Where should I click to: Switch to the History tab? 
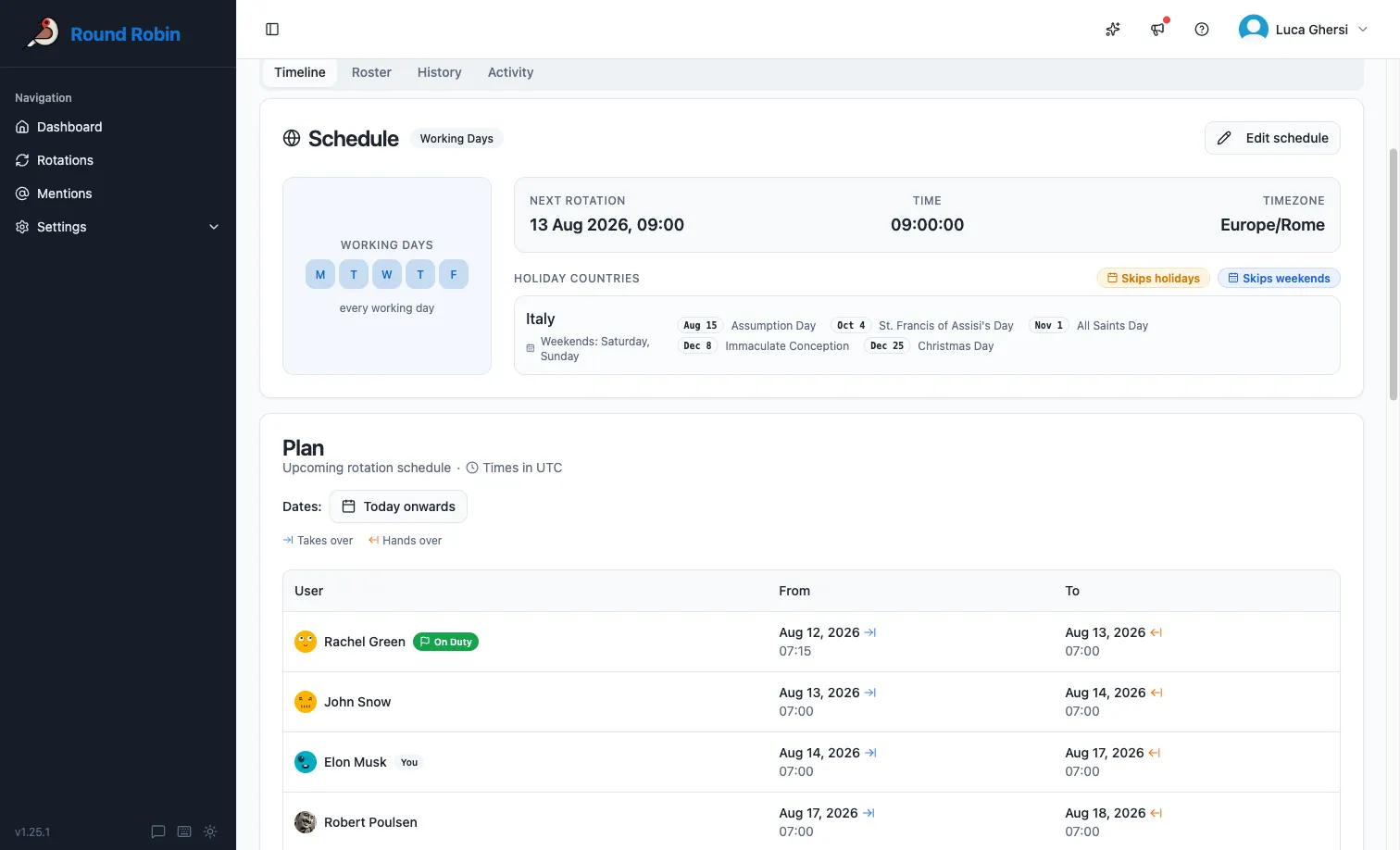(439, 72)
